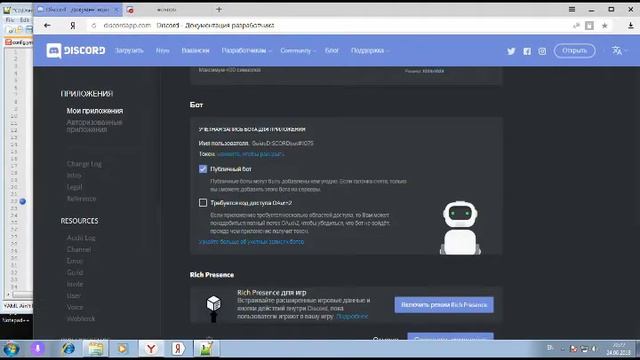
Task: Select My Applications in sidebar
Action: coord(95,111)
